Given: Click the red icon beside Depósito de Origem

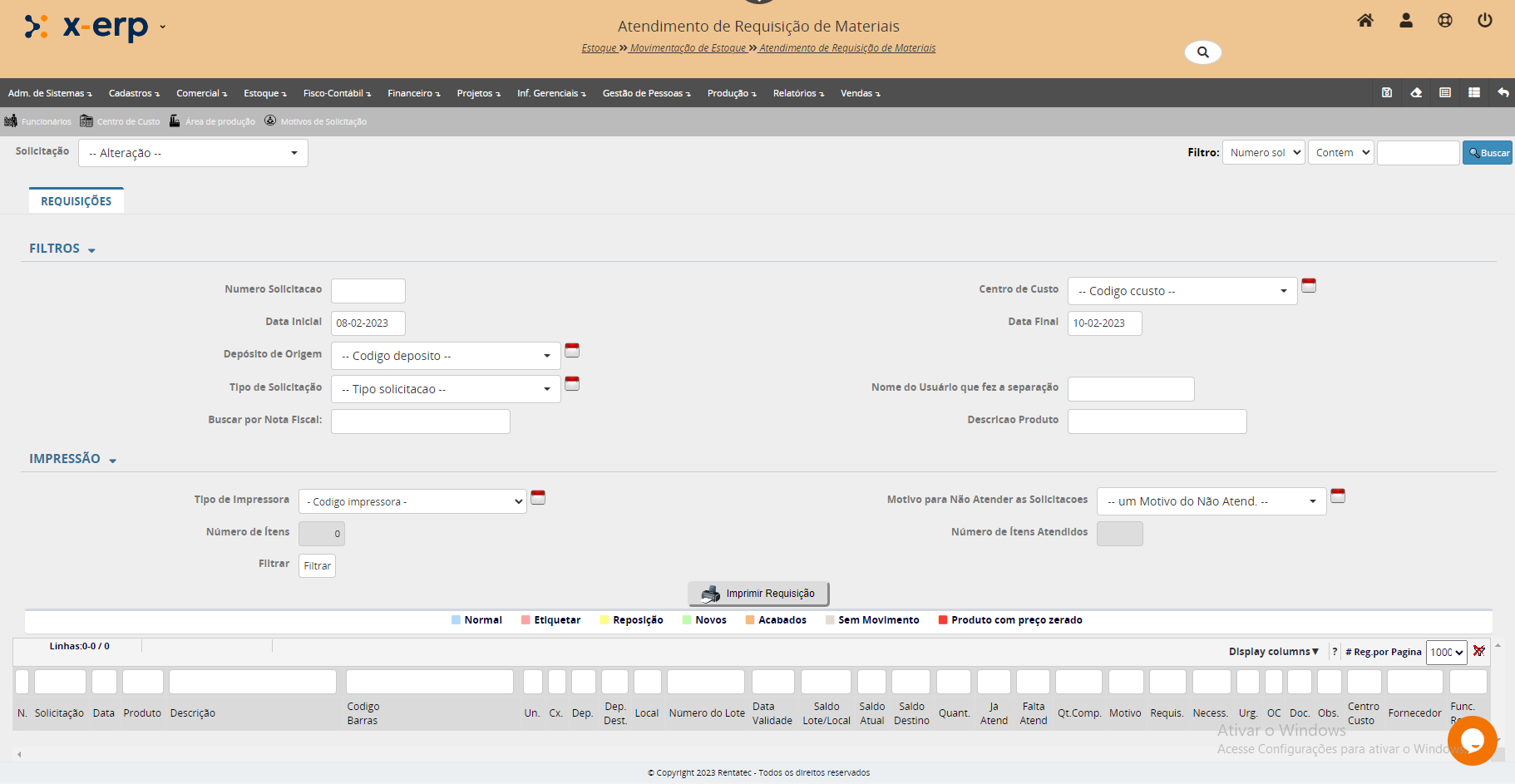Looking at the screenshot, I should pyautogui.click(x=572, y=351).
